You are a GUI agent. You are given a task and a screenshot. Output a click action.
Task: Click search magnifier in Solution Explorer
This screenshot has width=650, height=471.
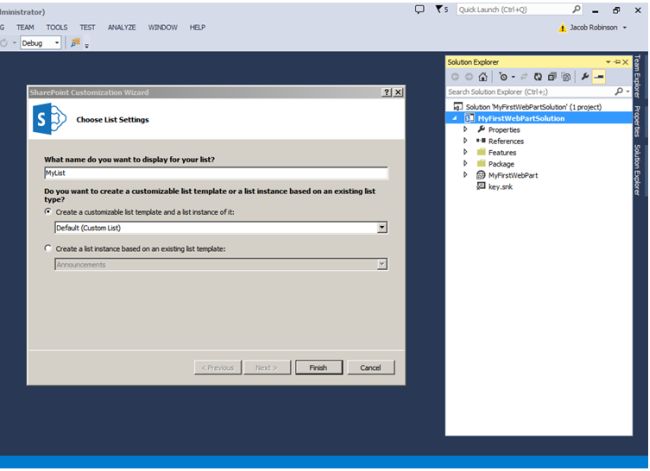point(618,91)
